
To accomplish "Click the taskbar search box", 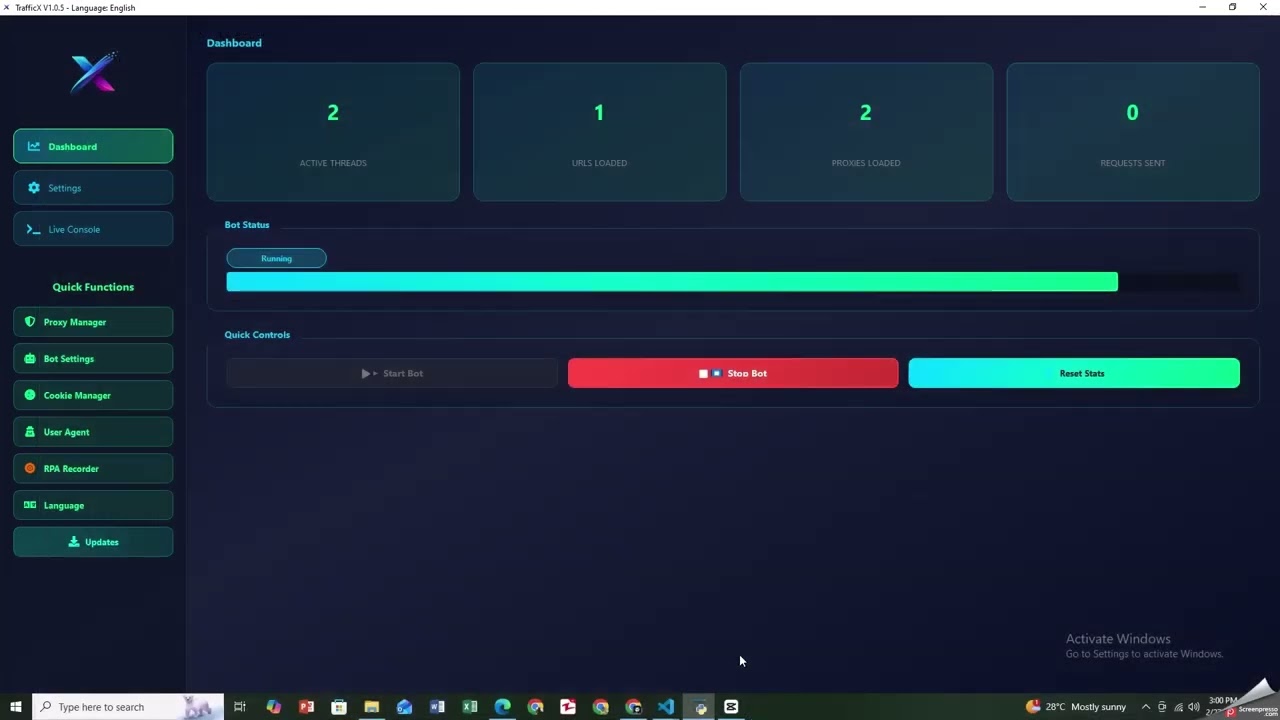I will click(128, 707).
